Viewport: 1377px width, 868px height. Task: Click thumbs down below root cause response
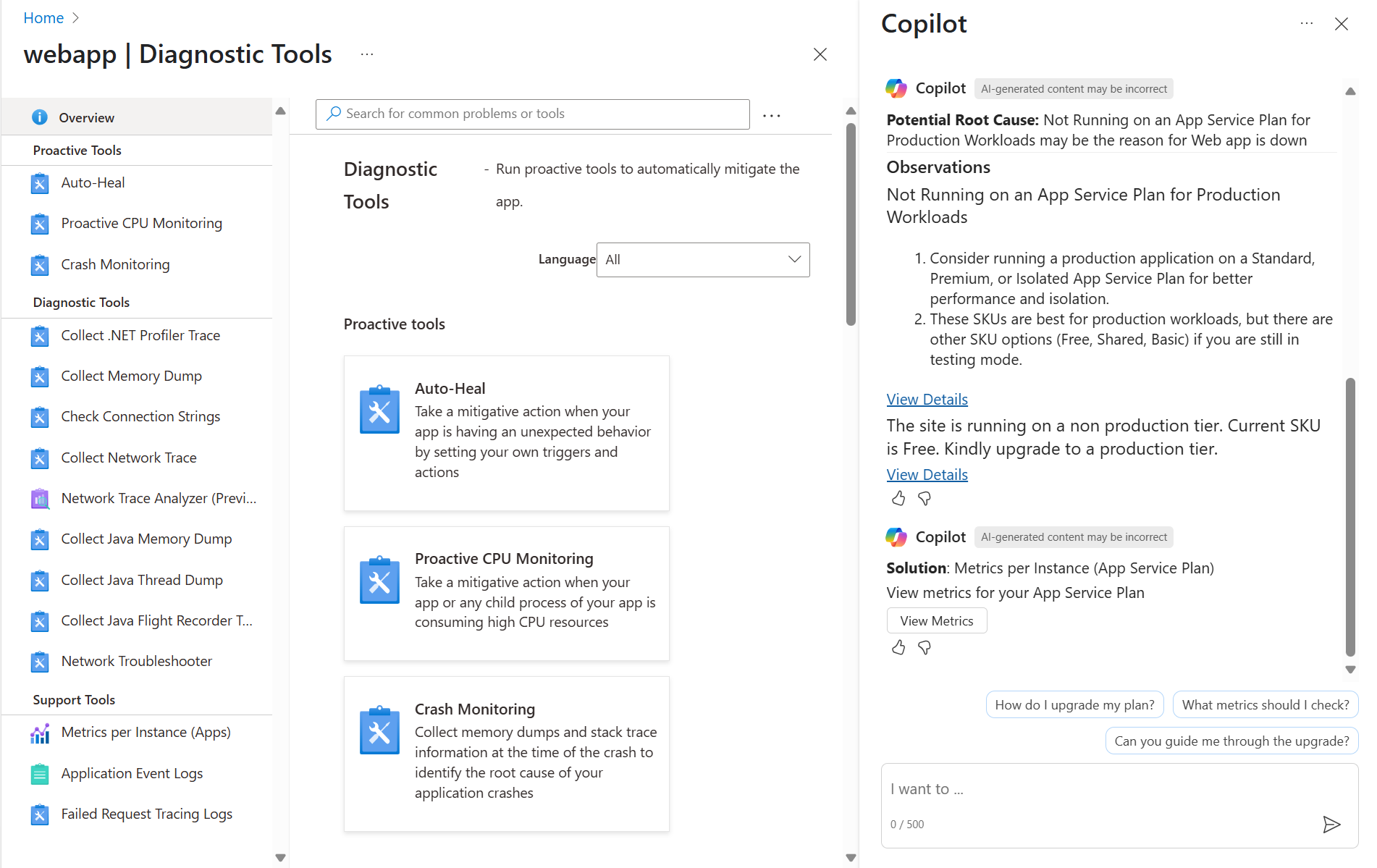pos(925,499)
